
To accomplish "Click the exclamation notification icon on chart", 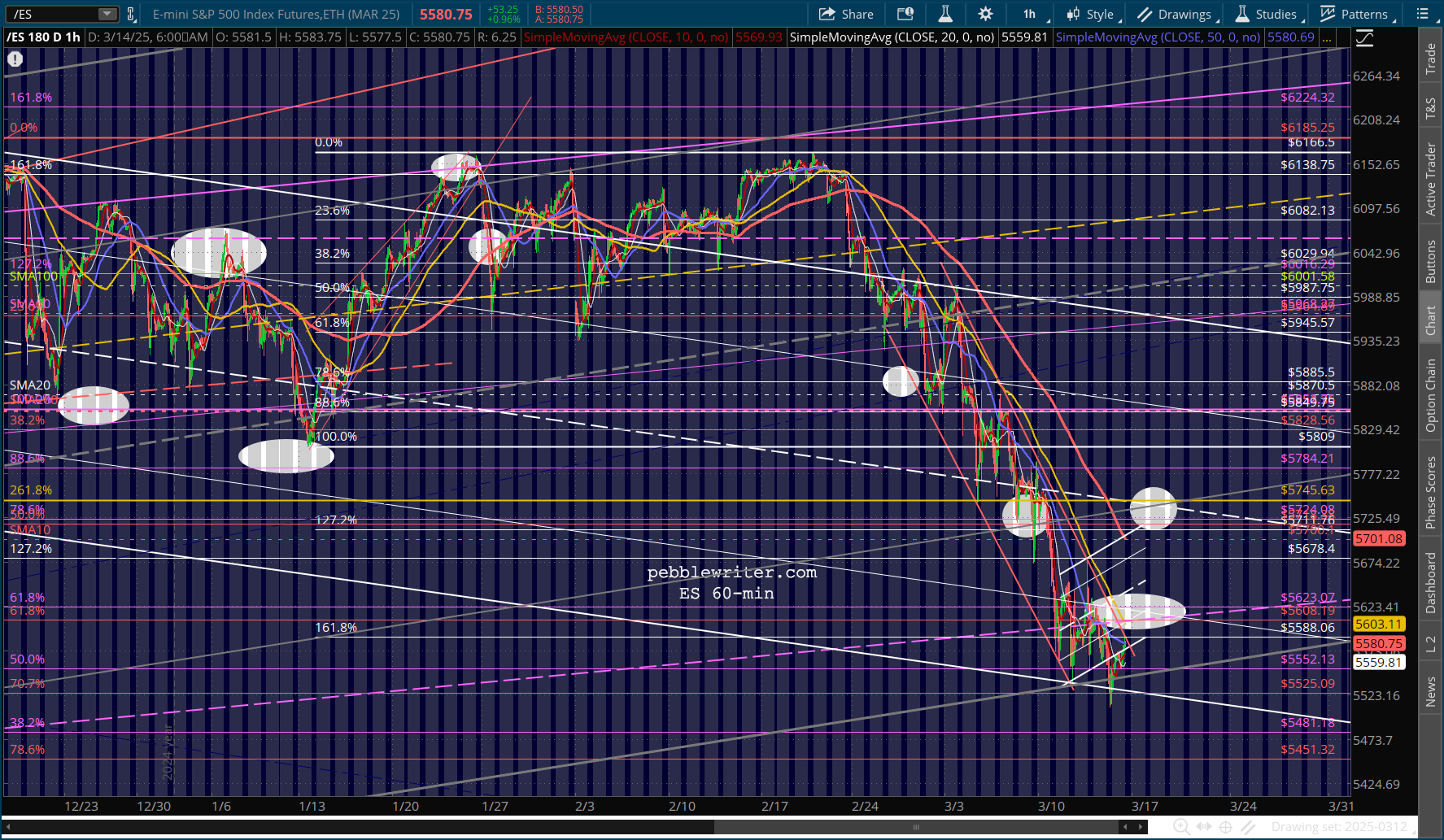I will pos(15,59).
